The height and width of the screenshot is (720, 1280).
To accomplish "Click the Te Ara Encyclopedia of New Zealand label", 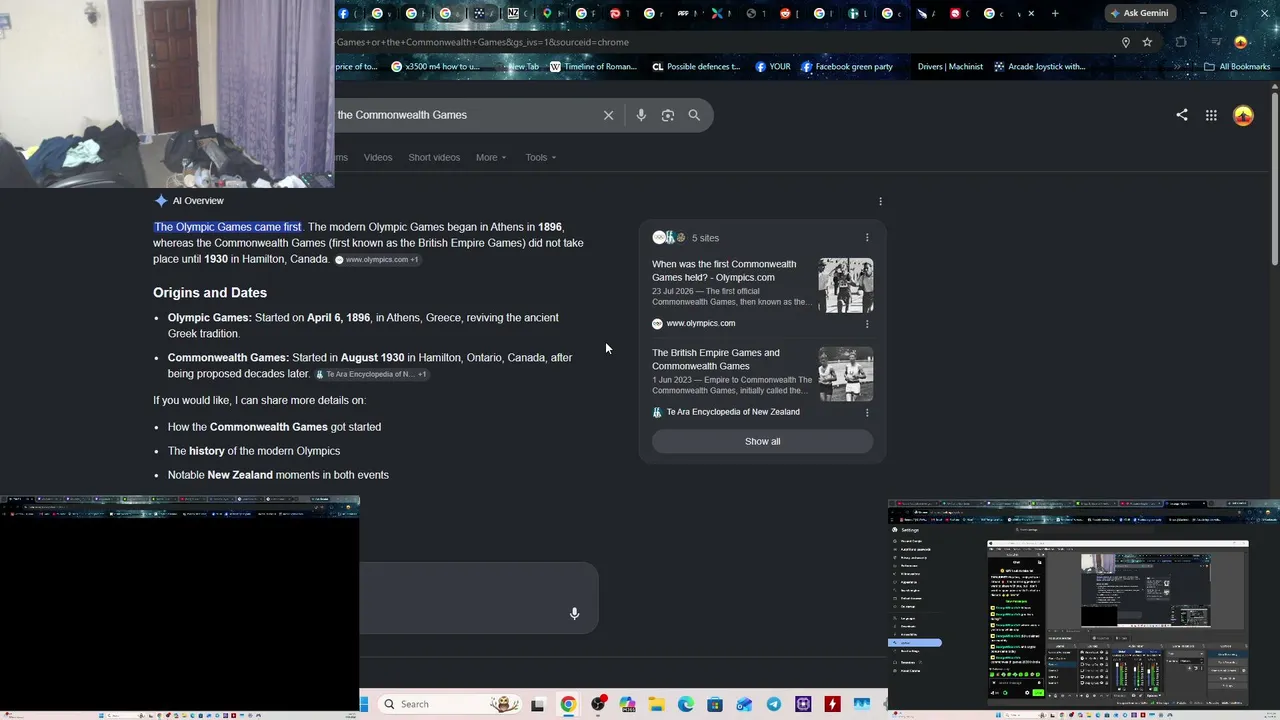I will (733, 412).
